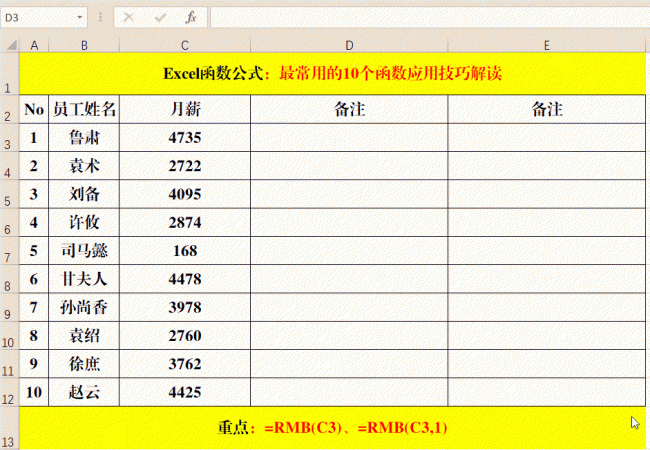Select the cell containing 鲁肃
The image size is (650, 450).
click(x=84, y=138)
